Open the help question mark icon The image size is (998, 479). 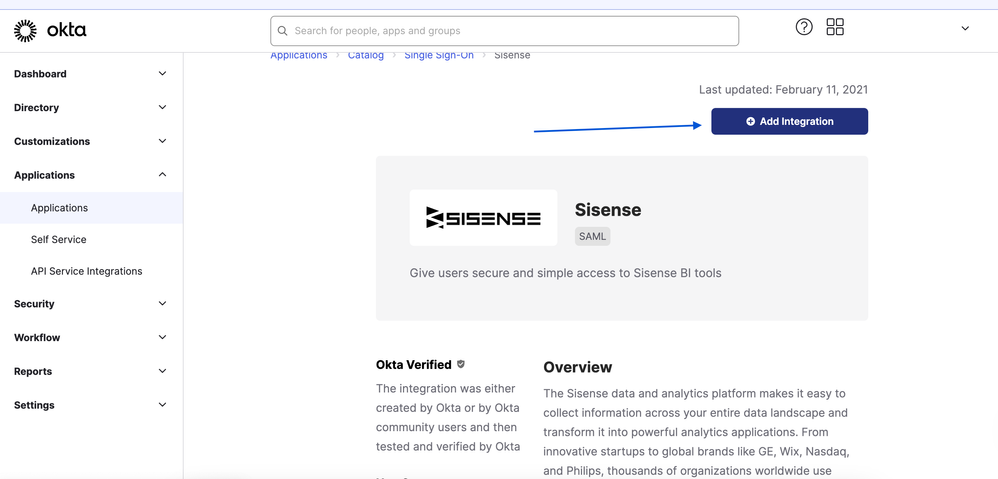point(804,27)
